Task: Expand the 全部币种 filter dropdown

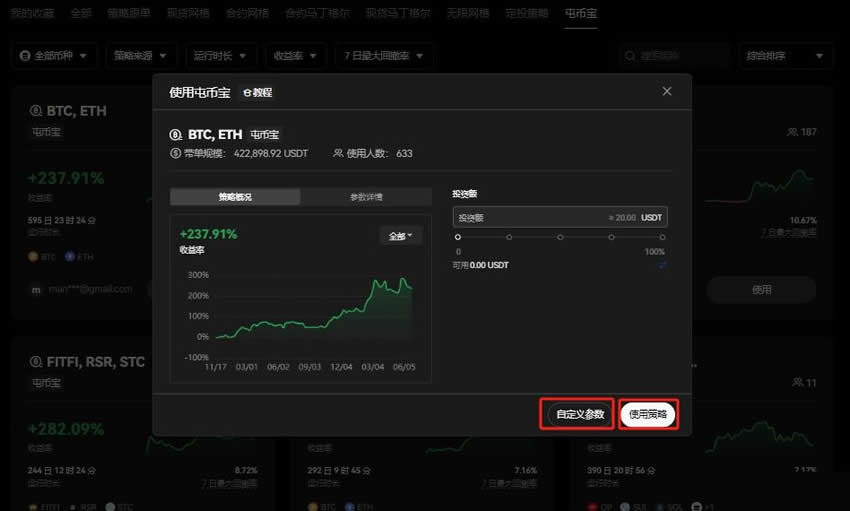Action: pyautogui.click(x=56, y=56)
